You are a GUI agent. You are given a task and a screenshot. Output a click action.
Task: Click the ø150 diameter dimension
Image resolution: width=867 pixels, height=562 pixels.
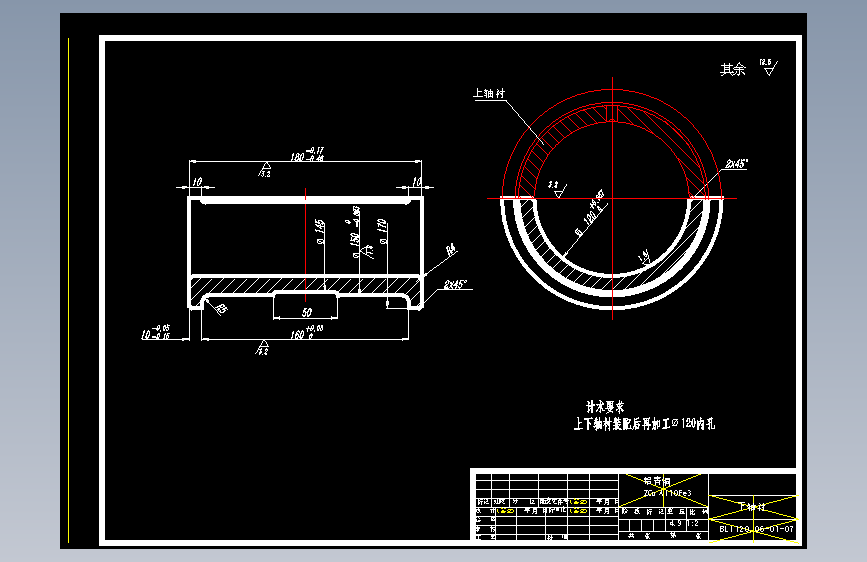[354, 232]
